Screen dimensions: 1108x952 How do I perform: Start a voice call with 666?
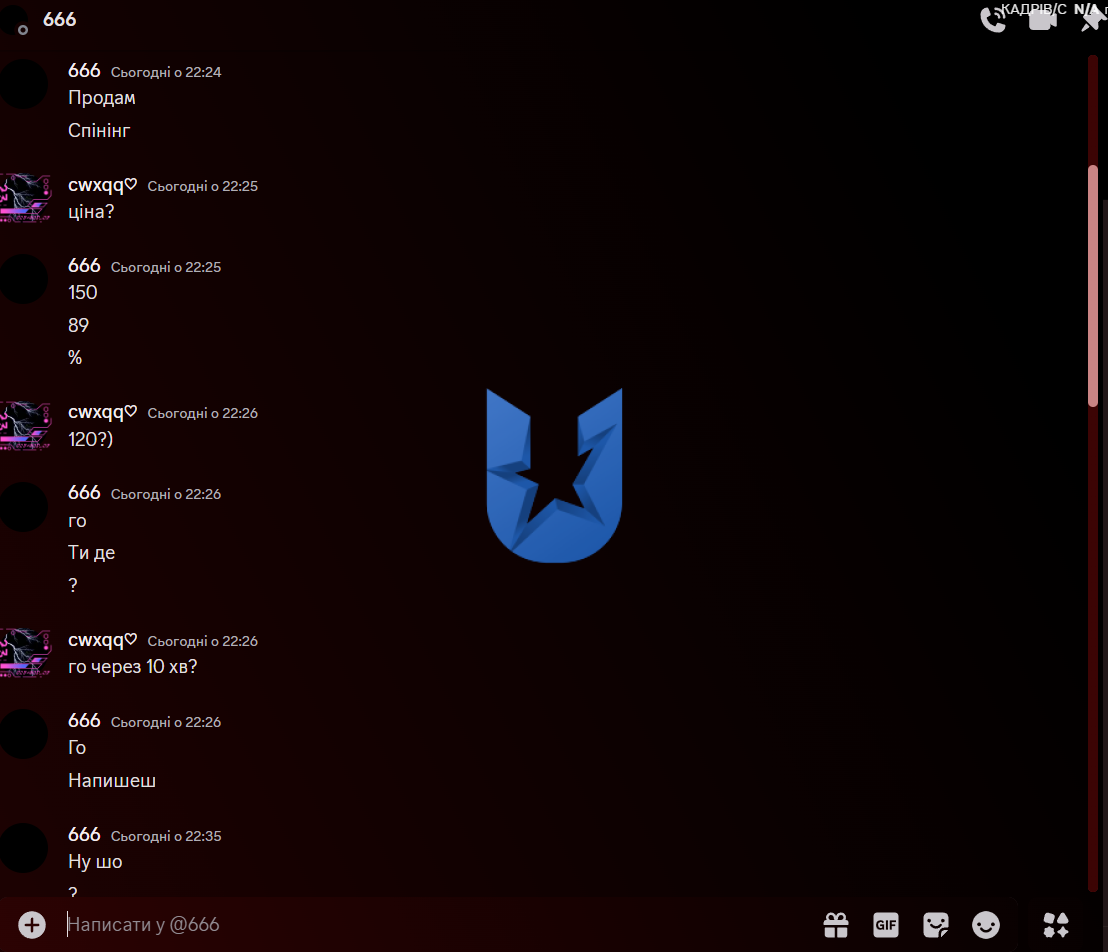coord(993,20)
